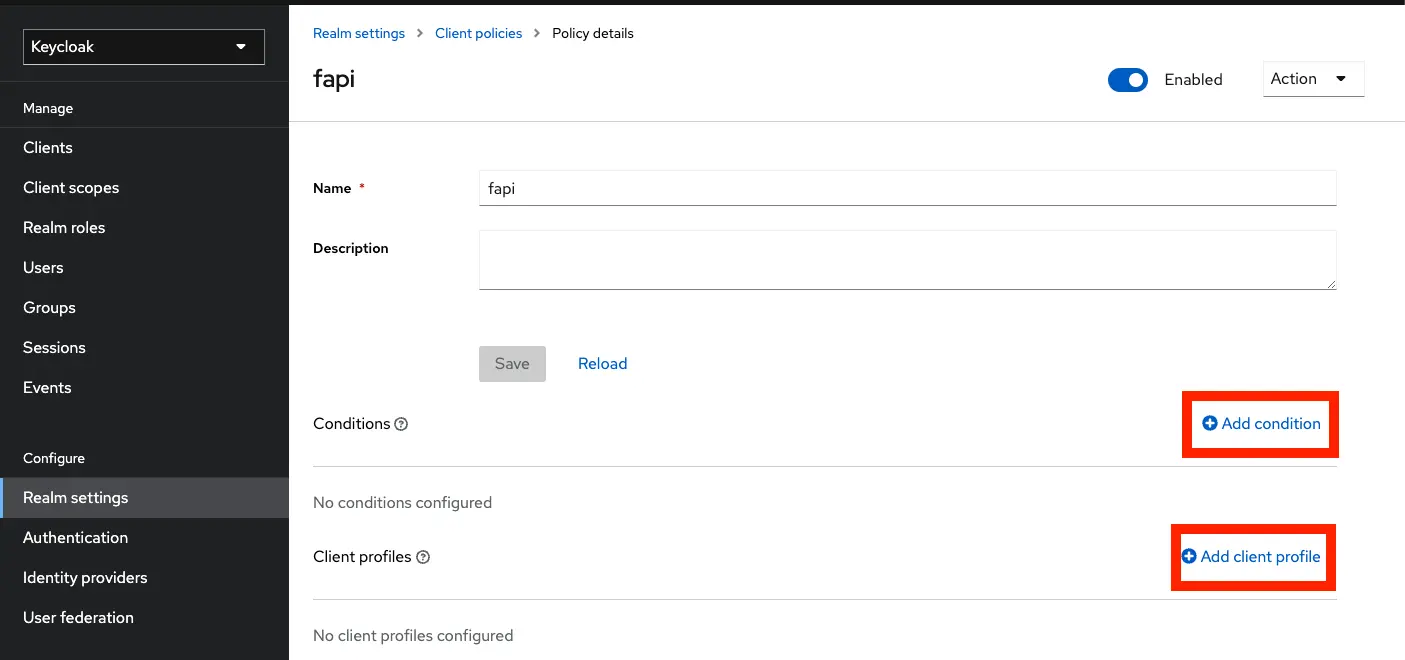
Task: Select Realm settings in the sidebar
Action: pyautogui.click(x=76, y=497)
